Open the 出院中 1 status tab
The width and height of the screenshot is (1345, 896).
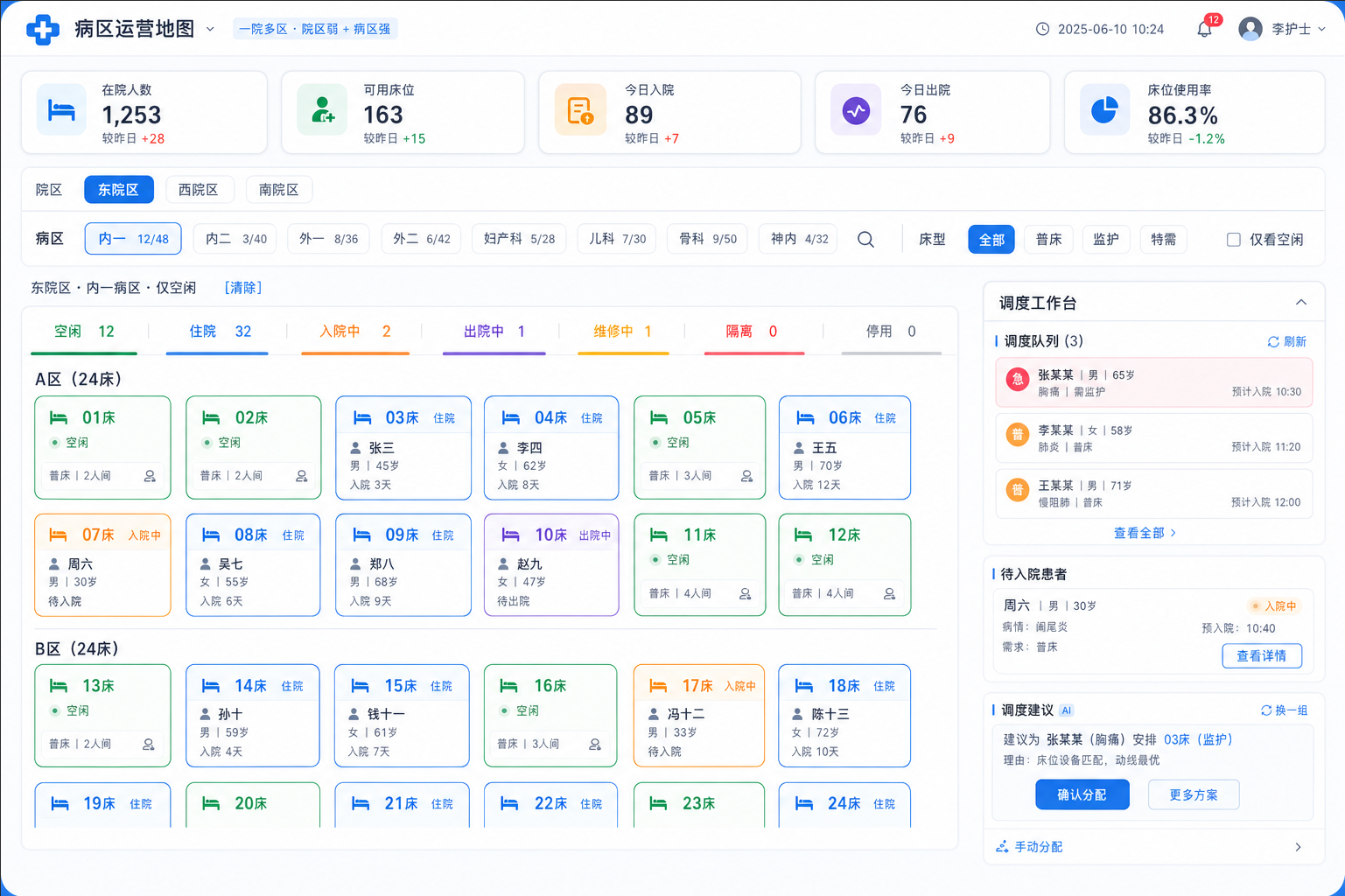coord(494,332)
